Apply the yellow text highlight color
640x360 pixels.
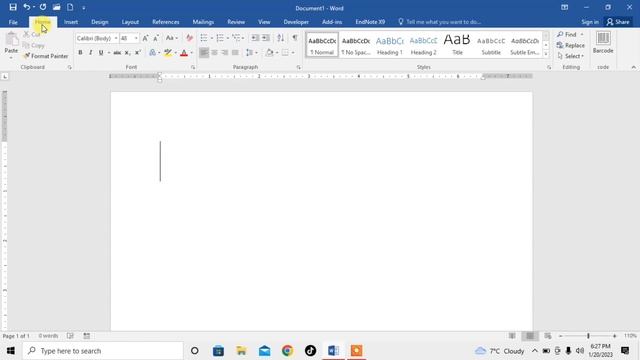pyautogui.click(x=167, y=52)
